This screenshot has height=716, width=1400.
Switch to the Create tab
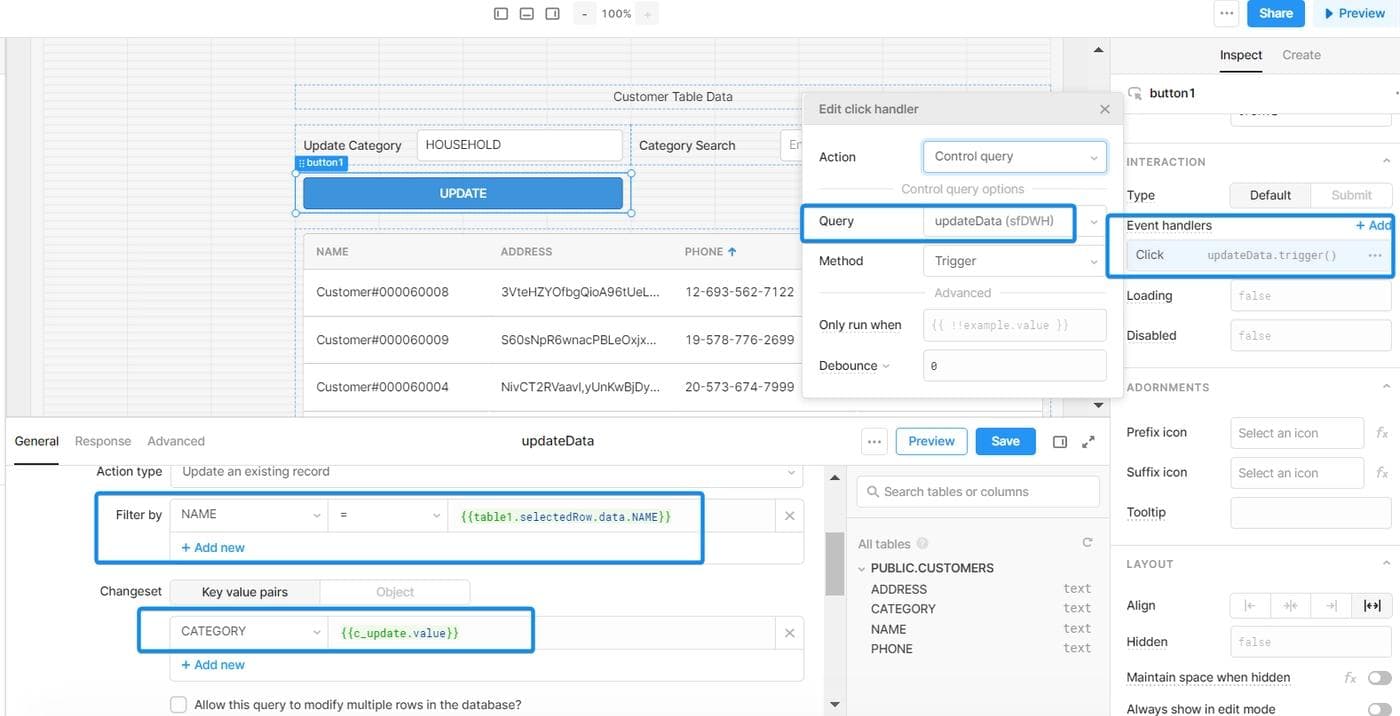(1301, 55)
